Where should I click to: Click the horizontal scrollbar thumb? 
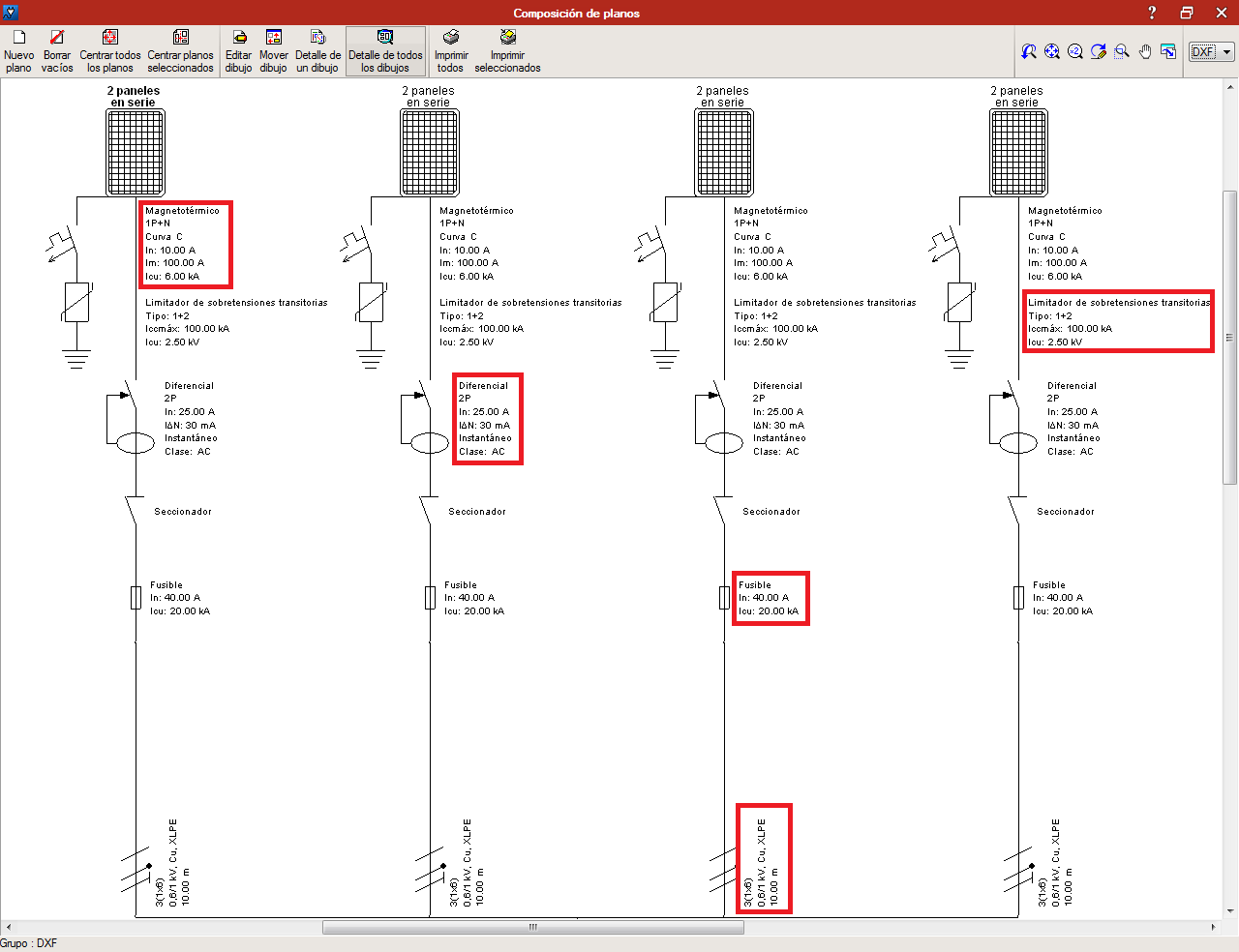coord(532,927)
